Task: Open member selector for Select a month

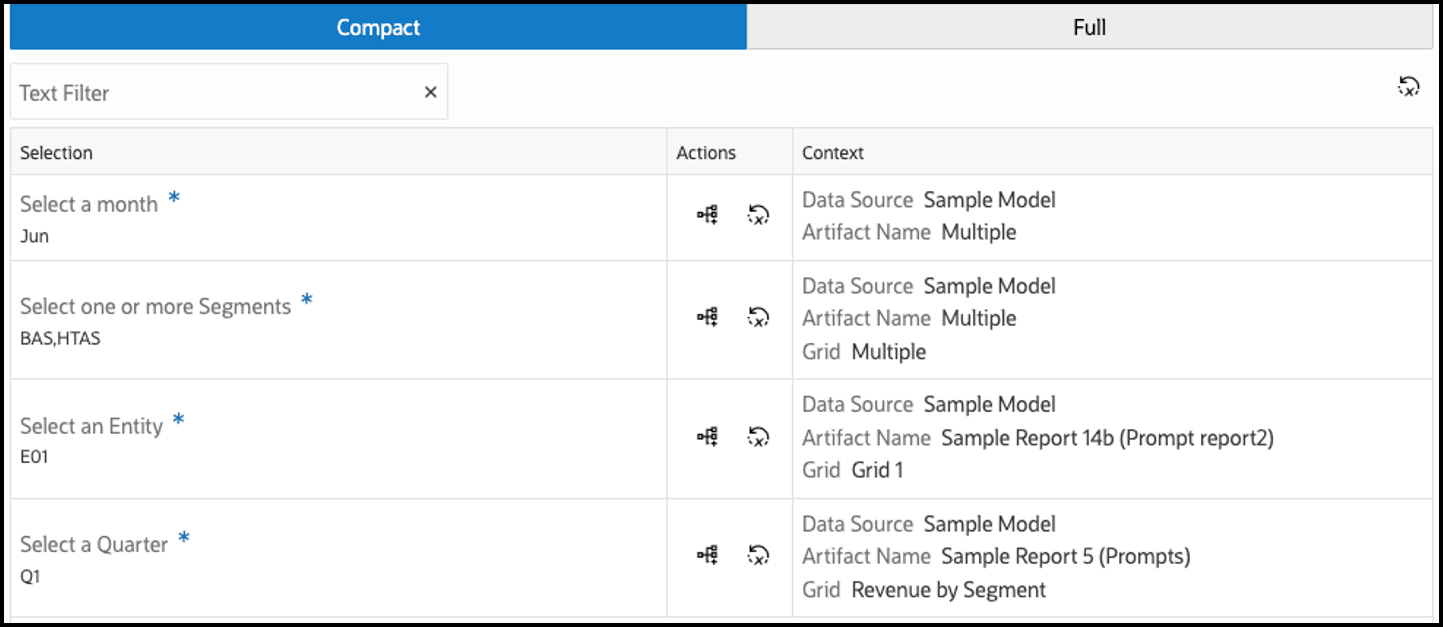Action: [707, 215]
